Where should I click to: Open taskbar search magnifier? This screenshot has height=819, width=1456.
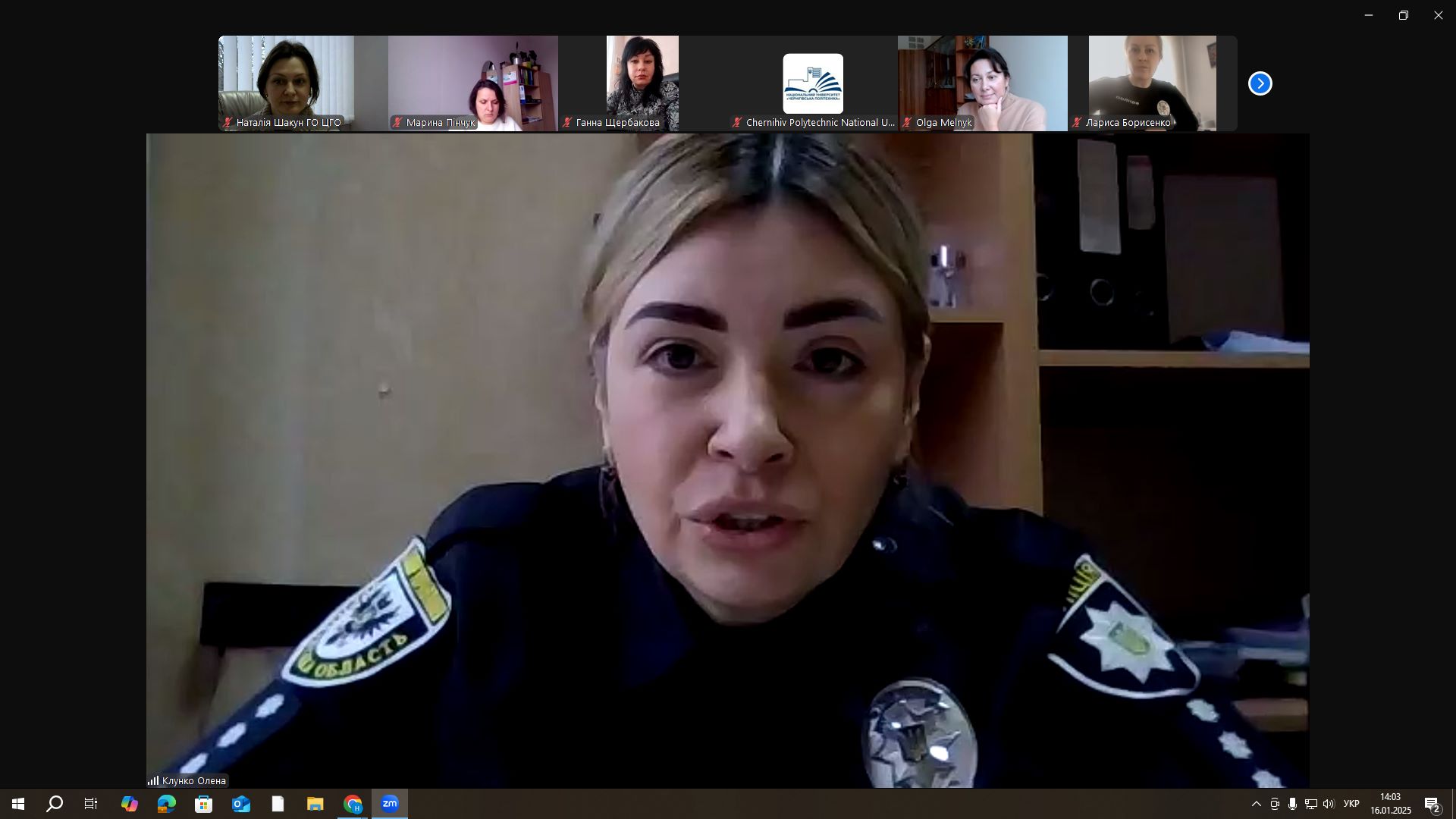point(55,804)
